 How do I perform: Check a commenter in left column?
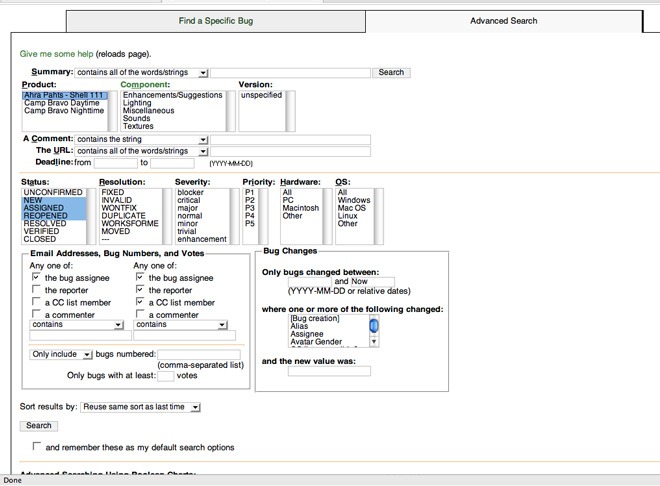click(x=36, y=314)
